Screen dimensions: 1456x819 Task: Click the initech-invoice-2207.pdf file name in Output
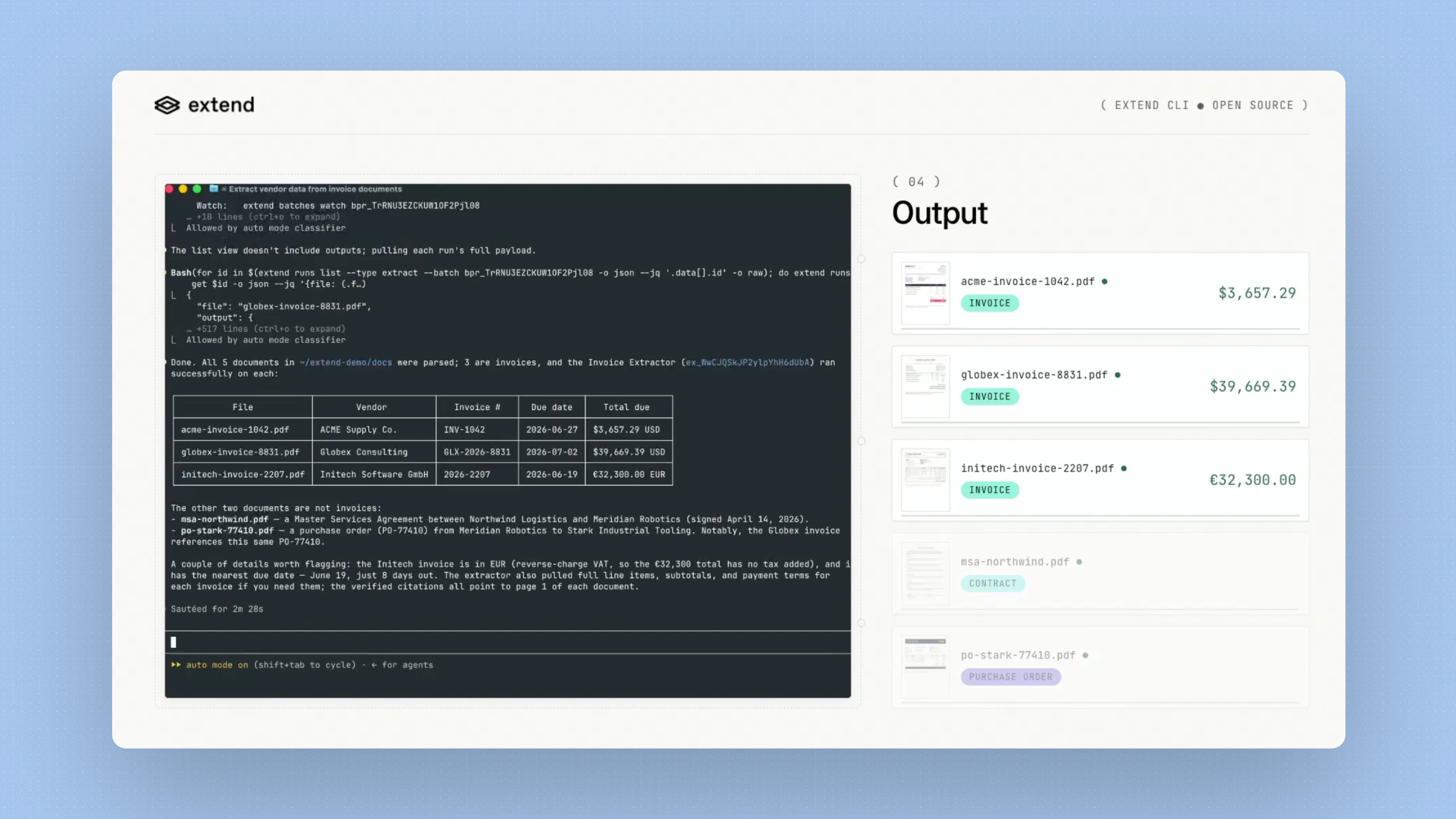(x=1037, y=468)
